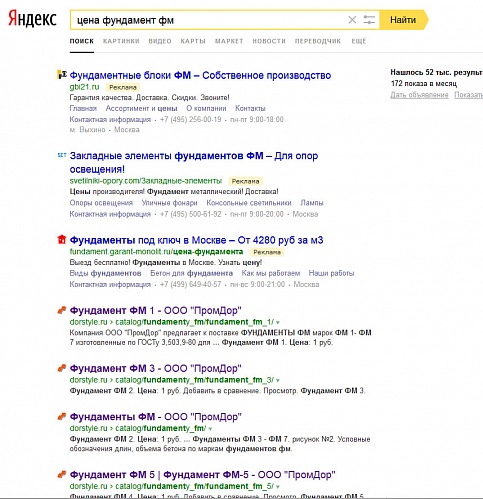The height and width of the screenshot is (499, 483).
Task: Click favicon beside Фундаменты ФМ - ООО result
Action: click(x=62, y=416)
